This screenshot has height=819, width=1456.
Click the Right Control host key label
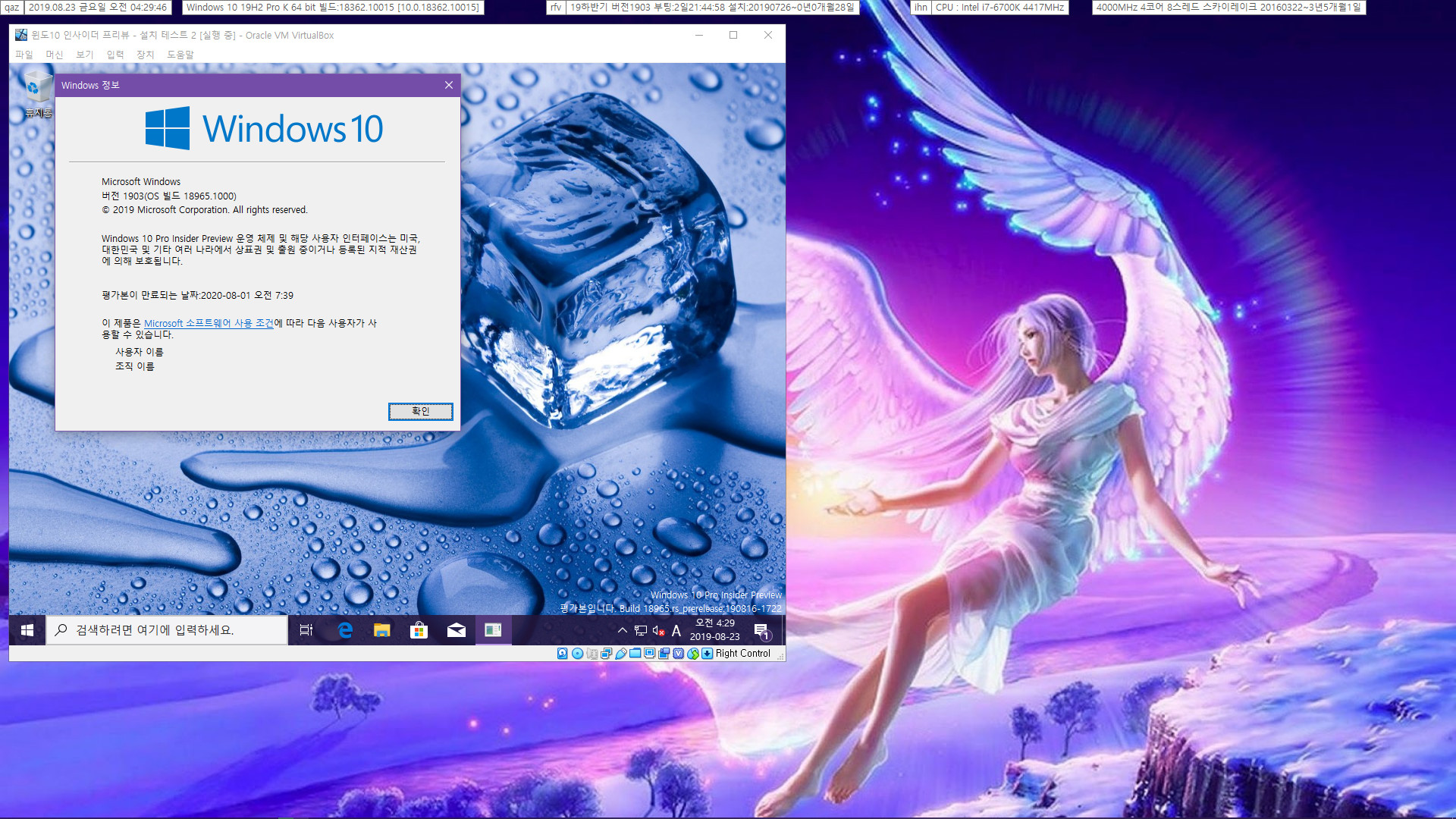[x=743, y=653]
